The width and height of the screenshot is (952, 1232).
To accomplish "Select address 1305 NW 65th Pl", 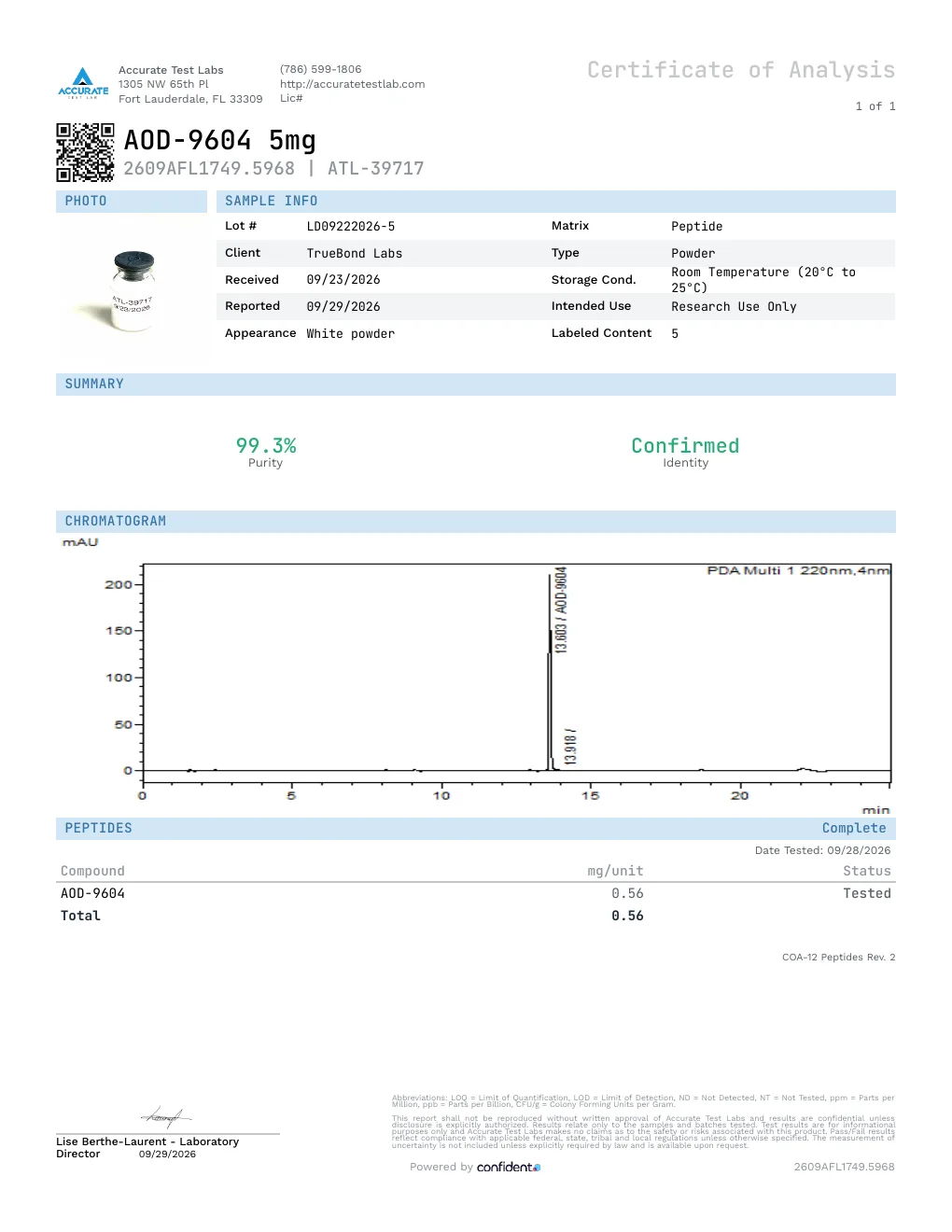I will pyautogui.click(x=163, y=84).
